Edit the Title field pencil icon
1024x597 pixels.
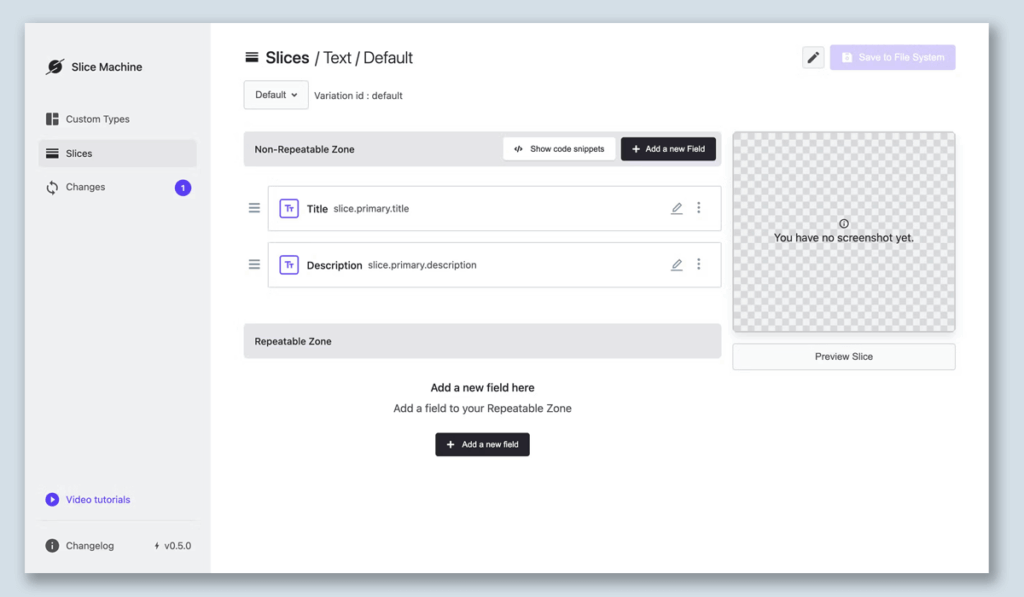pyautogui.click(x=677, y=209)
